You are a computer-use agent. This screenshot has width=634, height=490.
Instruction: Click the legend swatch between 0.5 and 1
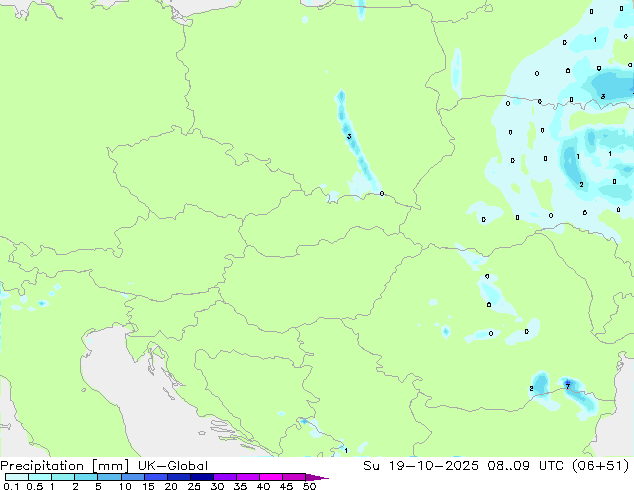tap(40, 477)
